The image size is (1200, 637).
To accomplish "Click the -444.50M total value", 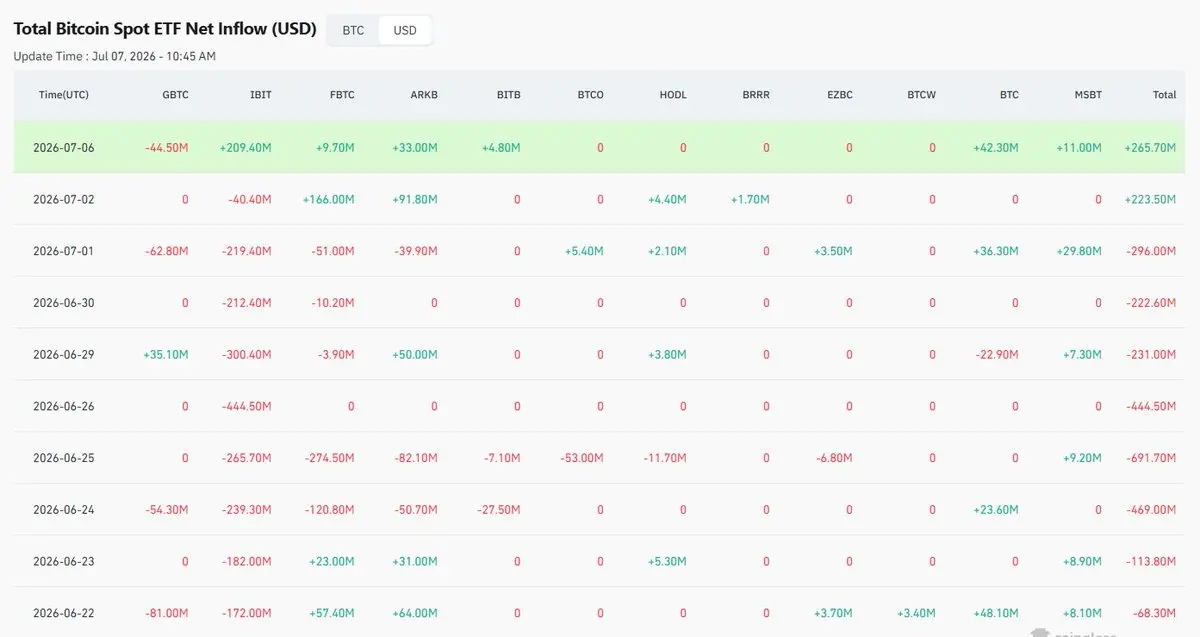I will pos(1152,407).
